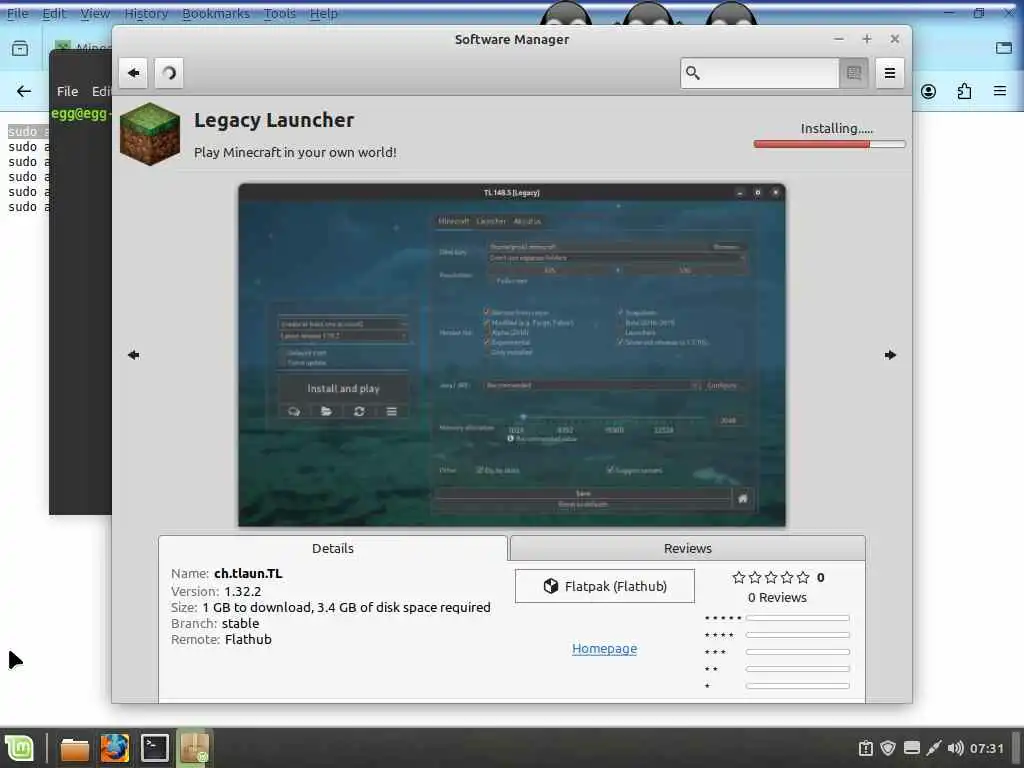Click the Legacy Launcher grass block icon
Image resolution: width=1024 pixels, height=768 pixels.
pos(150,134)
